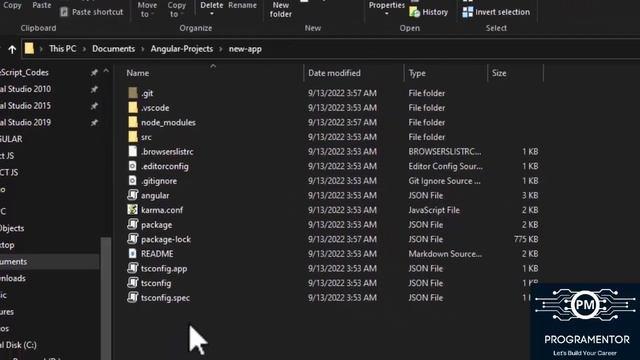Click the Rename button
The width and height of the screenshot is (640, 360).
[242, 5]
